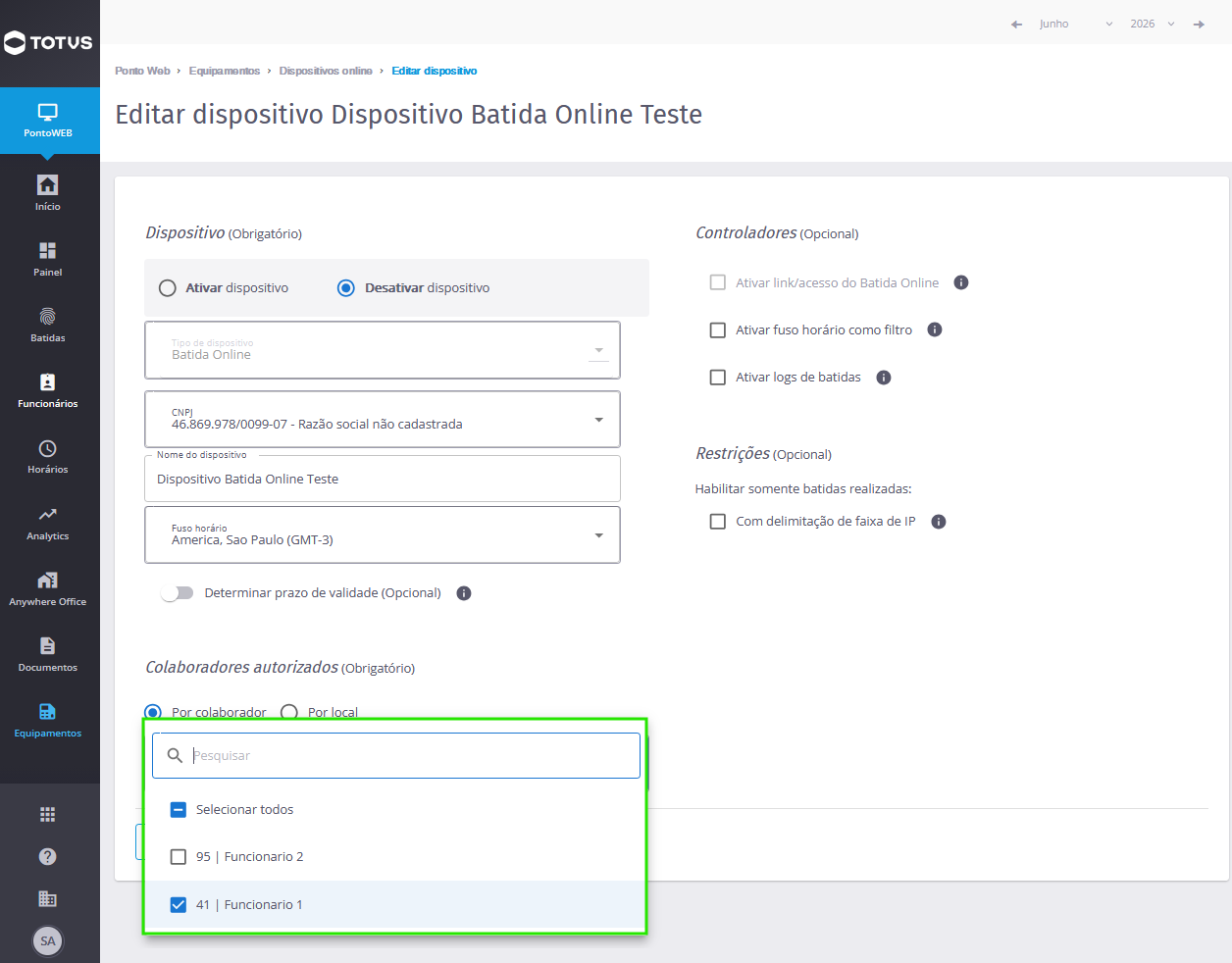Click Nome do dispositivo input field

click(x=383, y=480)
